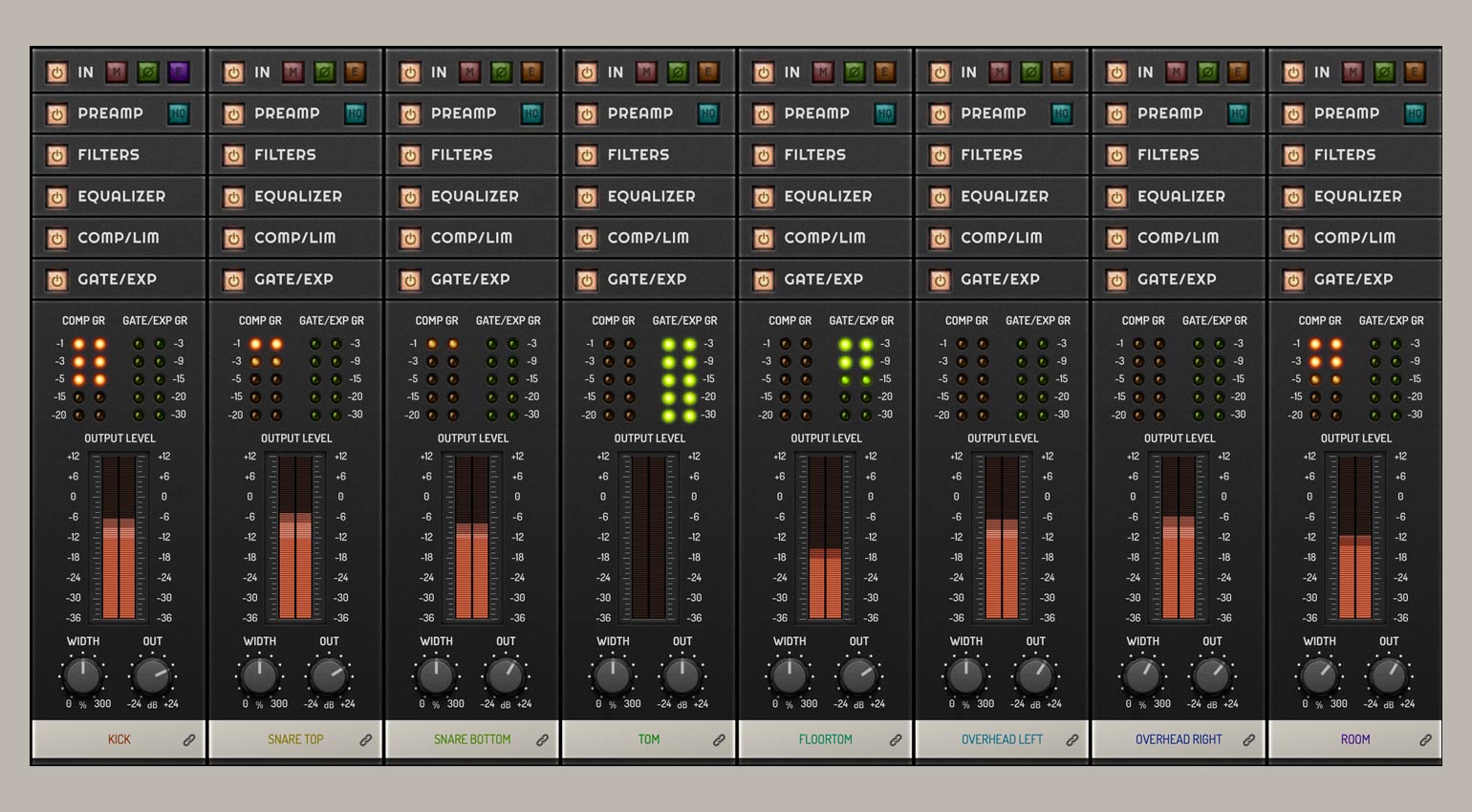Open the ROOM PREAMP section label
Screen dimensions: 1472x812
point(1347,113)
